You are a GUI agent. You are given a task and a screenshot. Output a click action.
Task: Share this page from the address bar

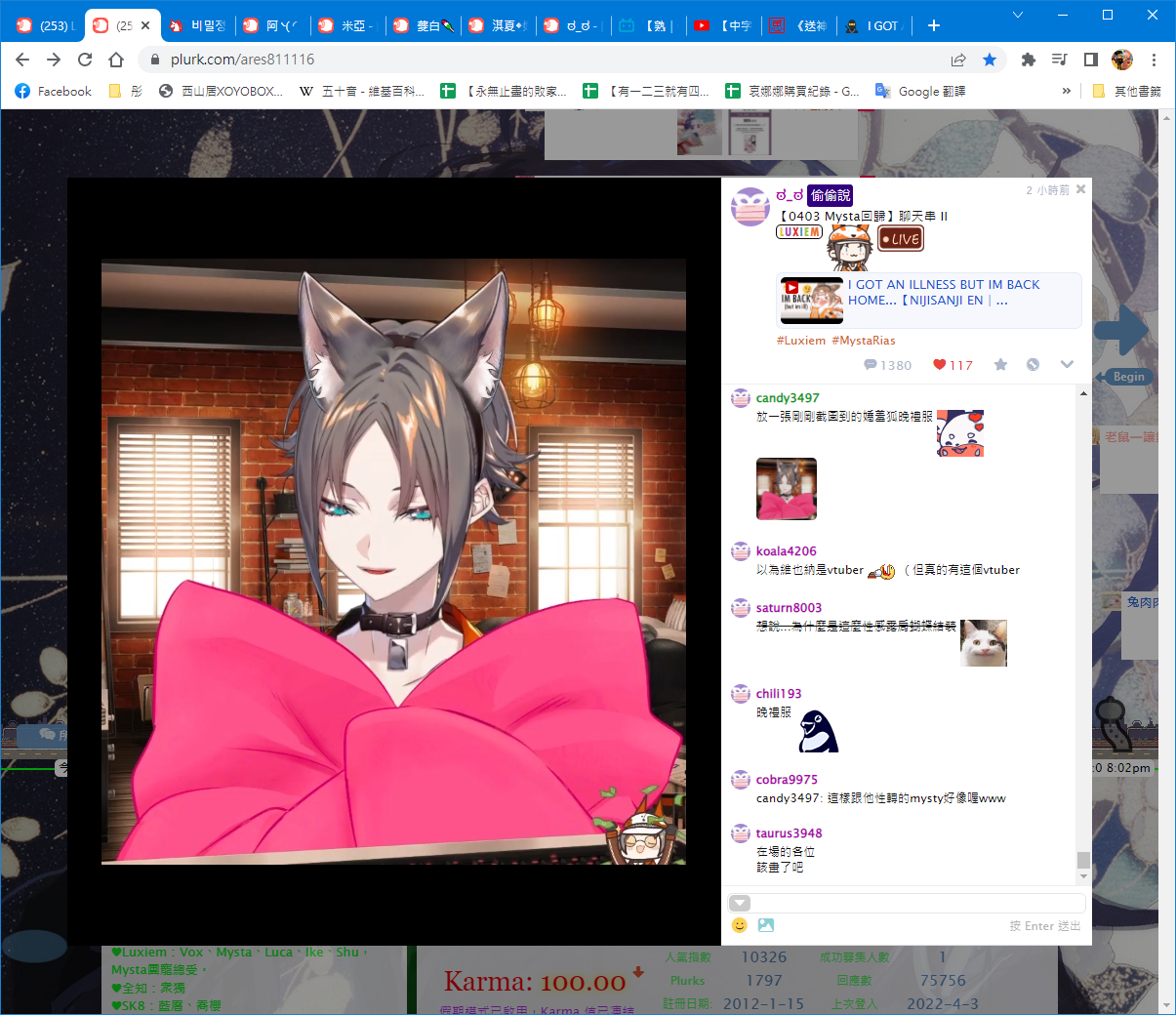[958, 60]
